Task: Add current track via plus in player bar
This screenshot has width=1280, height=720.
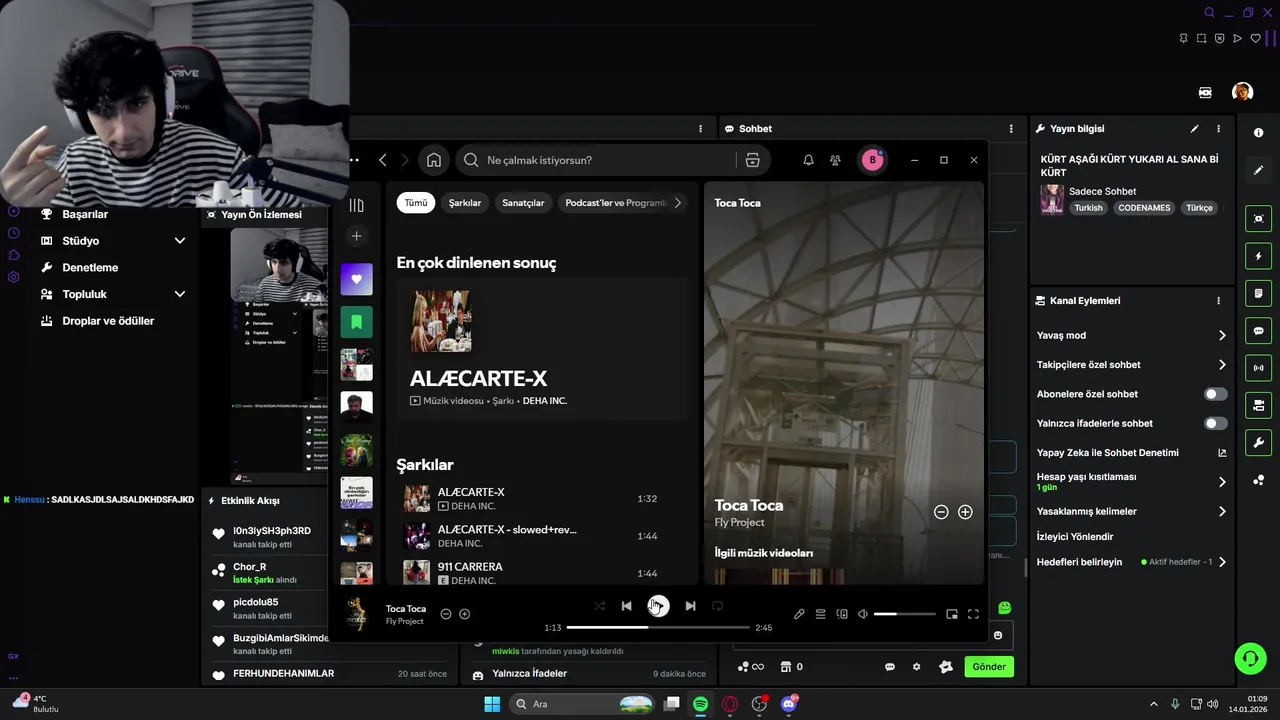Action: (464, 614)
